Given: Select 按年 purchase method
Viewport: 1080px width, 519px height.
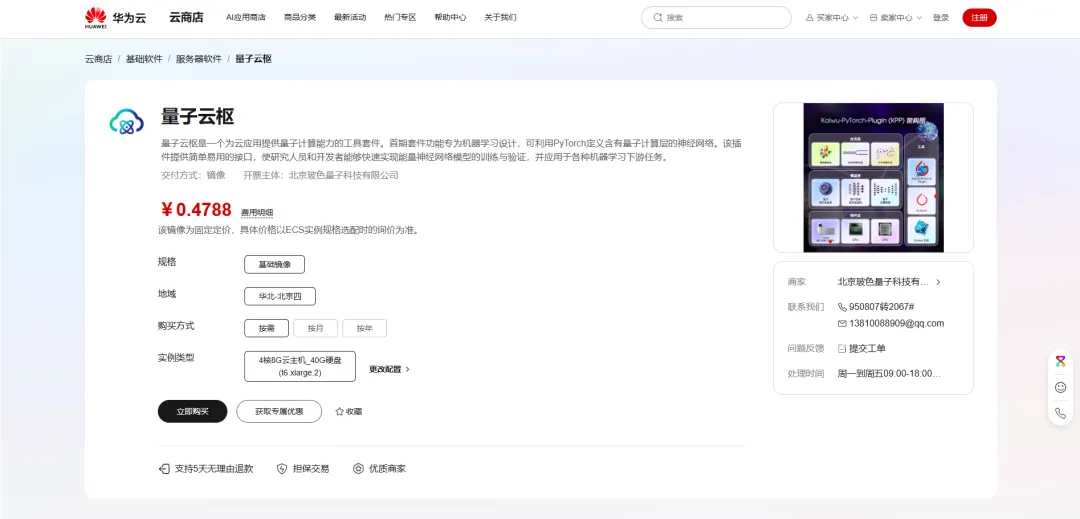Looking at the screenshot, I should [364, 328].
